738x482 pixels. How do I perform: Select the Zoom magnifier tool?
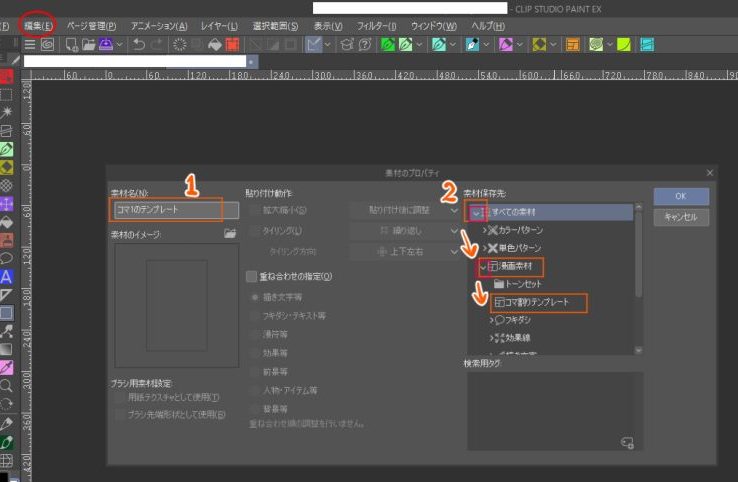[6, 386]
